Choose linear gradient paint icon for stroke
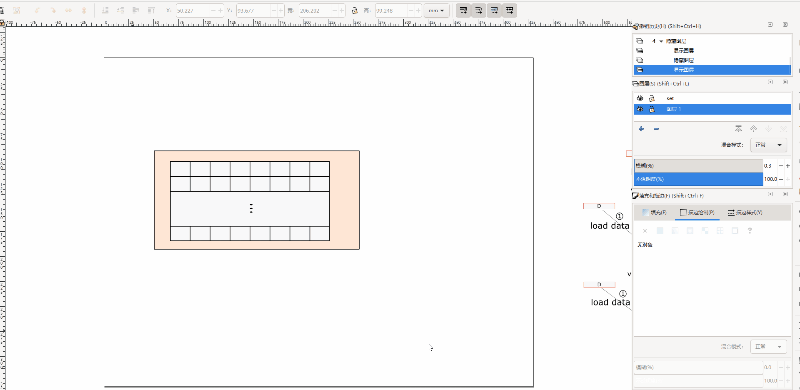Screen dimensions: 800x390 click(x=675, y=231)
